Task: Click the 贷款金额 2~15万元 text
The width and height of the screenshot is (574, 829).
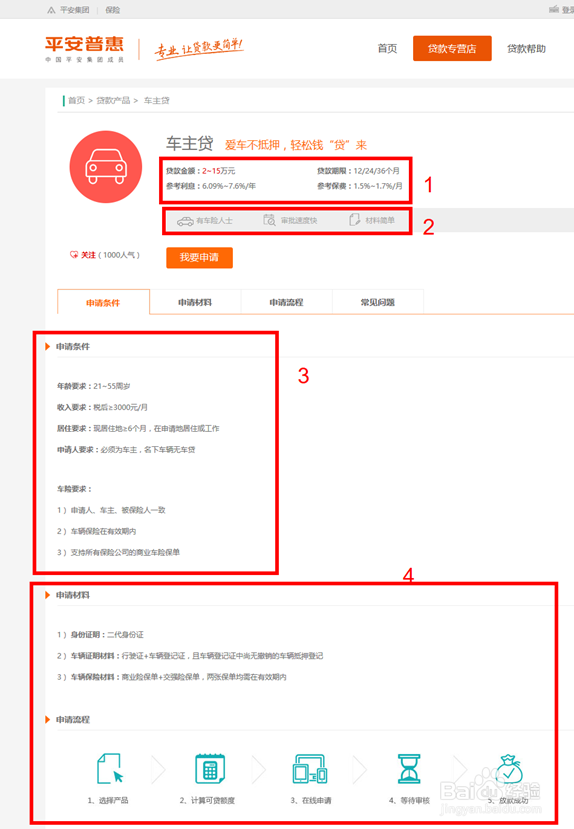Action: (x=200, y=171)
